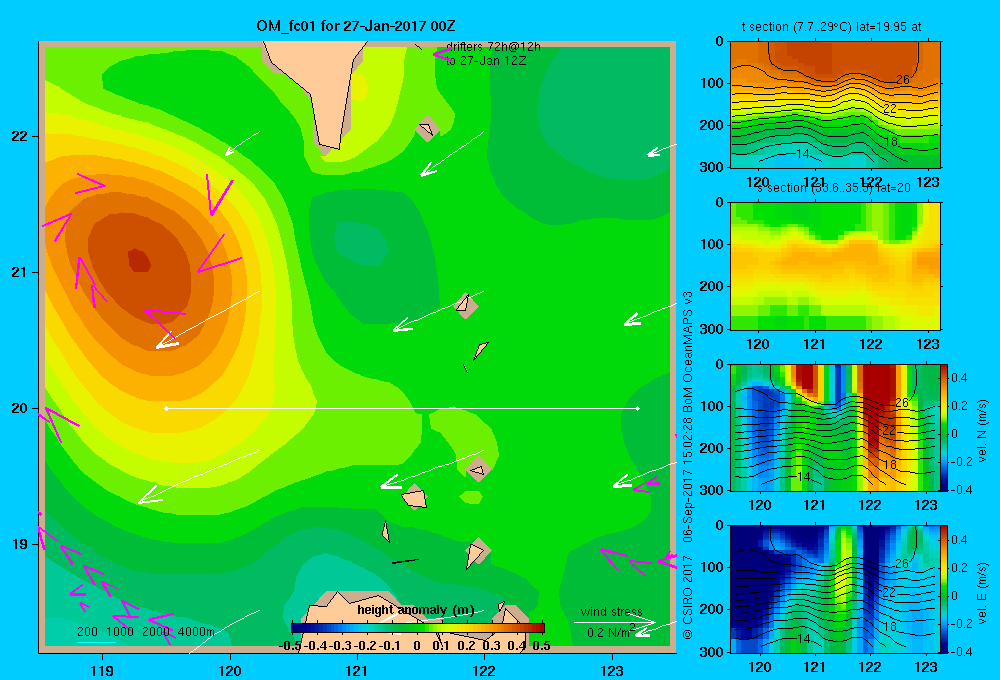1000x680 pixels.
Task: Click the western endpoint of the white section line
Action: click(x=166, y=408)
